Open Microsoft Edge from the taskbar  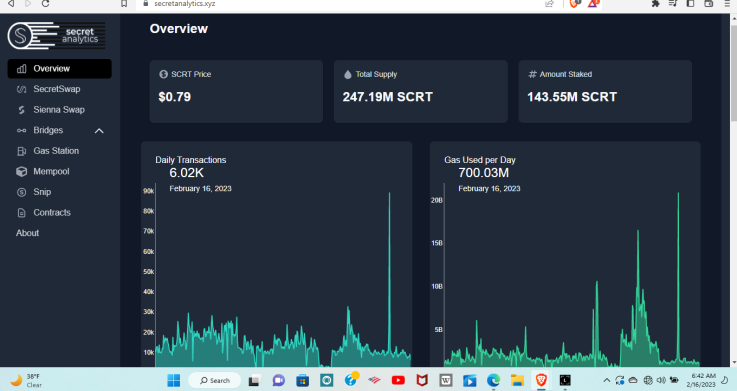(x=494, y=380)
